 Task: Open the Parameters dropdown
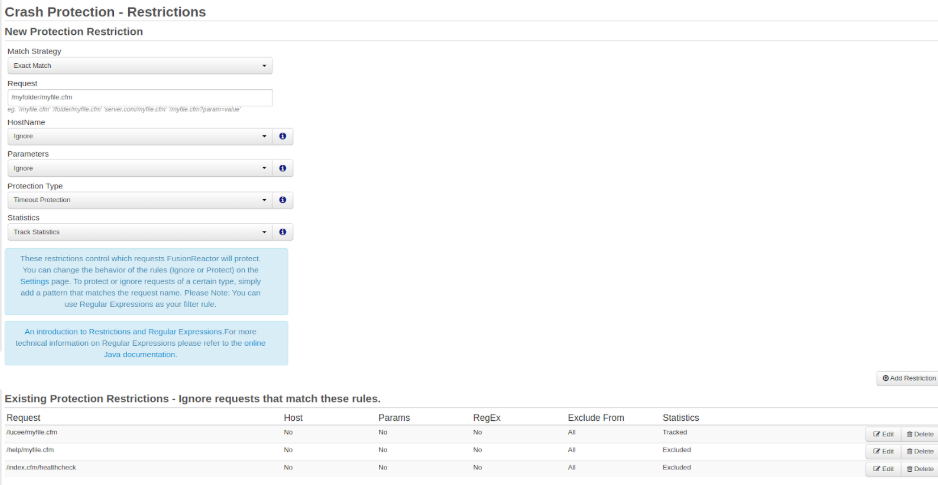pyautogui.click(x=139, y=168)
